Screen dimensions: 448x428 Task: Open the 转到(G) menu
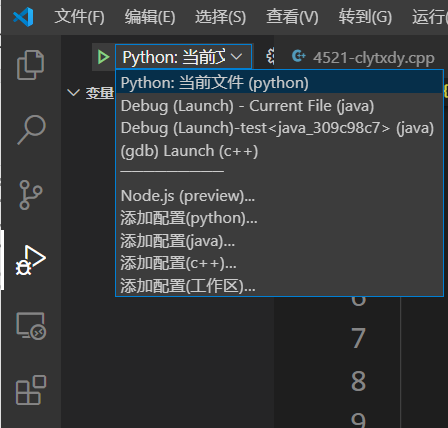tap(365, 17)
